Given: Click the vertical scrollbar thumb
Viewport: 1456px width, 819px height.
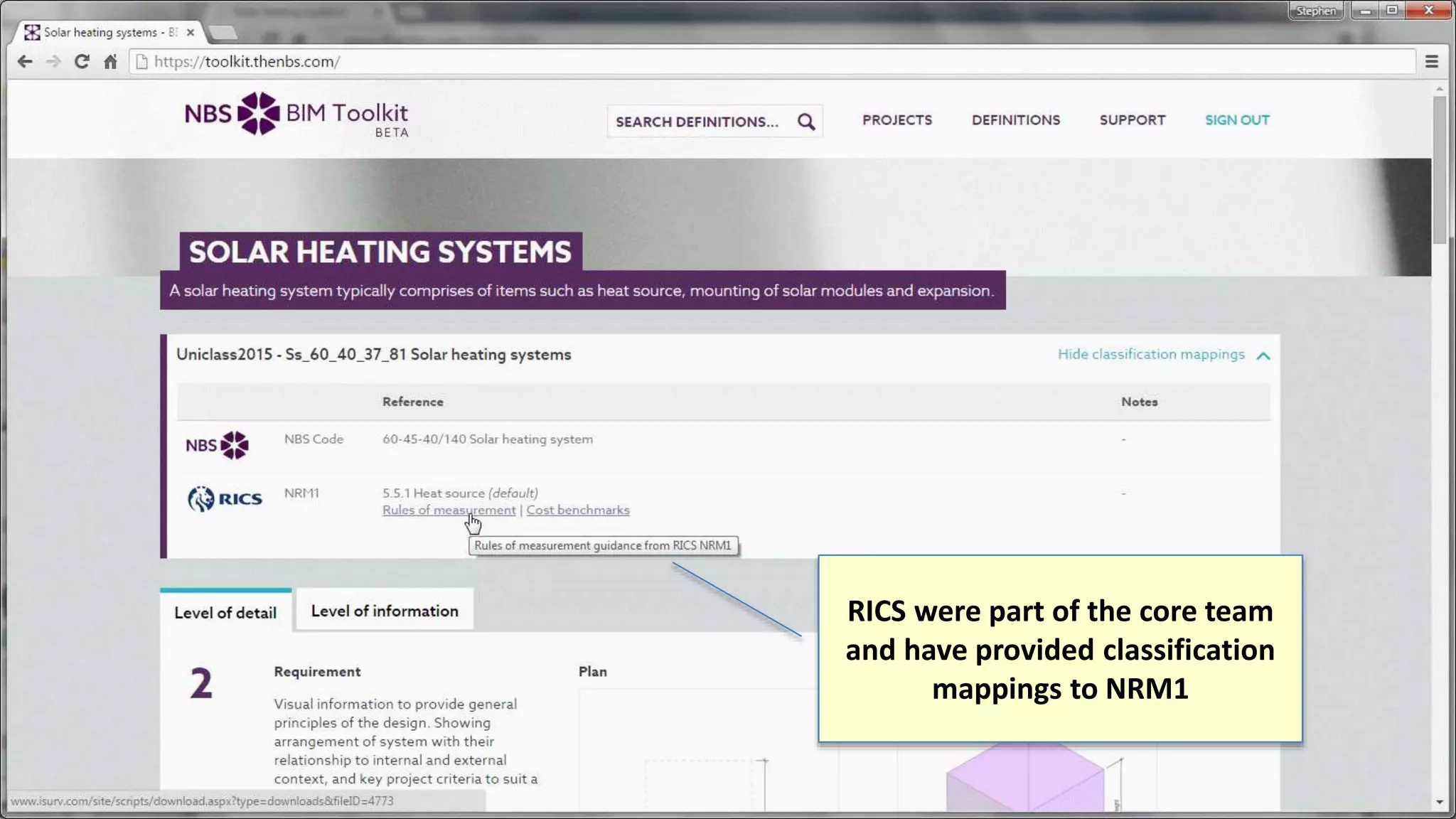Looking at the screenshot, I should point(1439,171).
